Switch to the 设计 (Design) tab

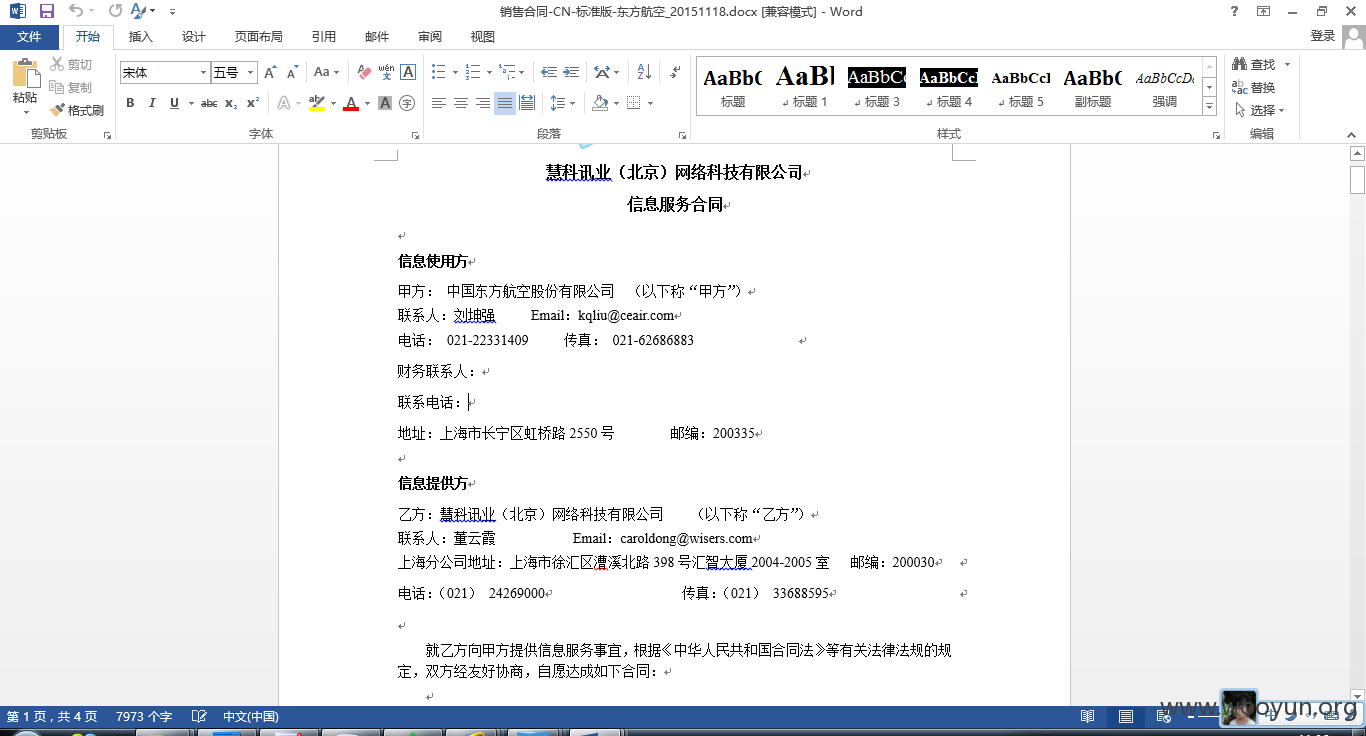(x=194, y=36)
